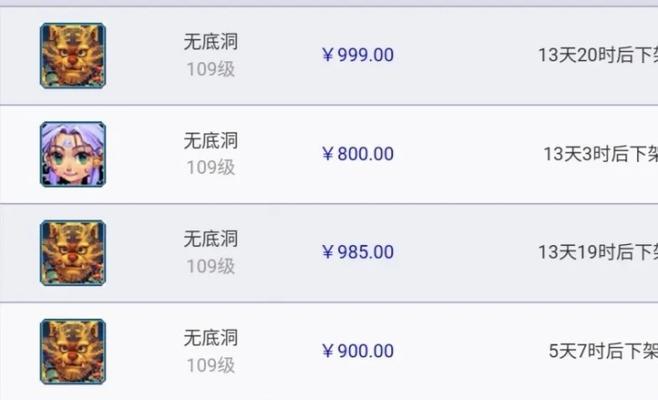The height and width of the screenshot is (400, 658).
Task: Tap 无底洞 name in the ¥900.00 row
Action: pyautogui.click(x=211, y=337)
